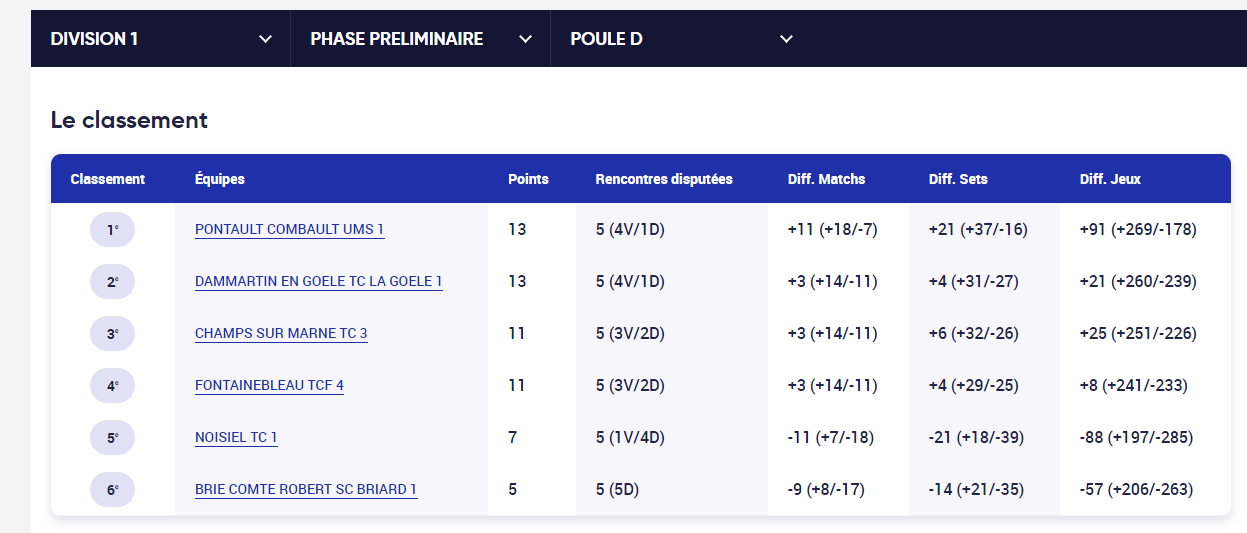Click the 3e ranking badge
The height and width of the screenshot is (533, 1247).
112,334
